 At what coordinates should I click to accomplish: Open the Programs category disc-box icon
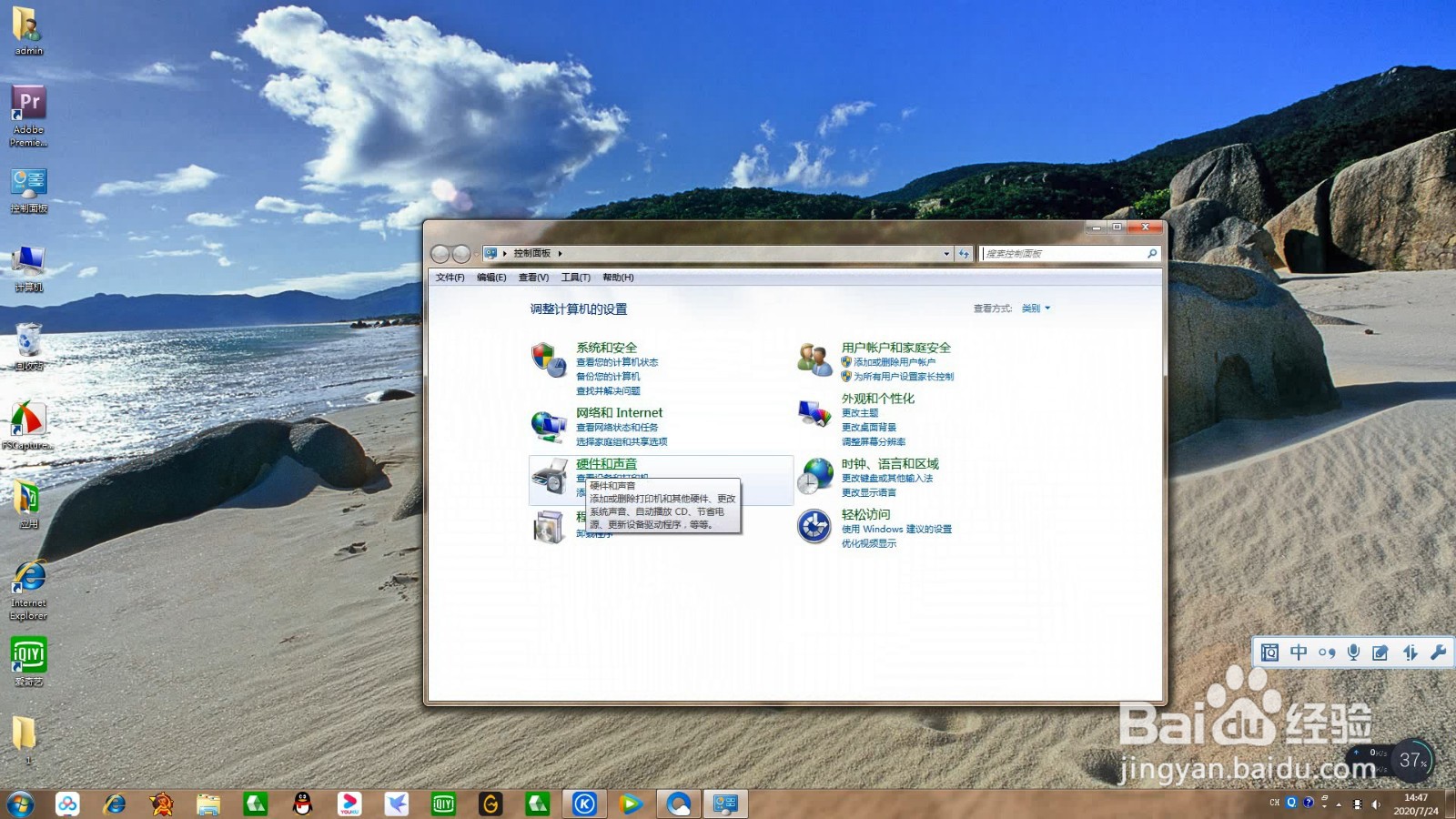click(x=549, y=527)
